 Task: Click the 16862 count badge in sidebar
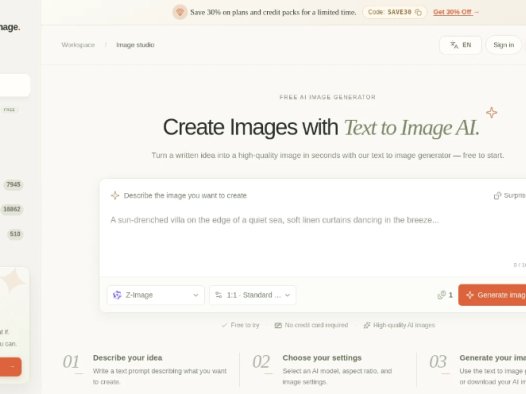12,209
